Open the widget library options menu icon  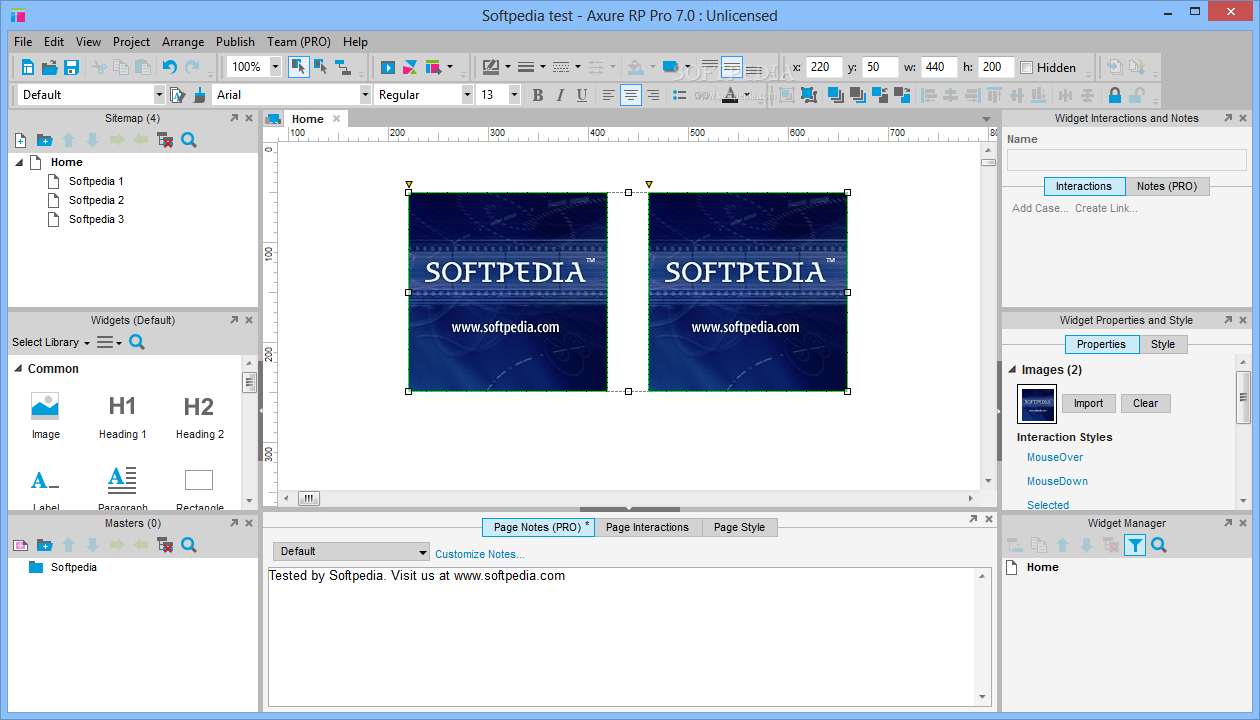pos(108,342)
